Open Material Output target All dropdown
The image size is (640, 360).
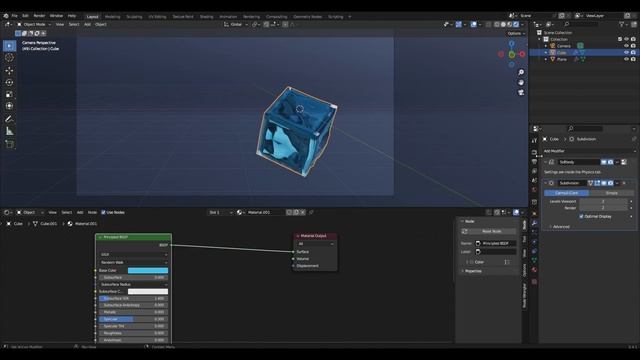(316, 244)
